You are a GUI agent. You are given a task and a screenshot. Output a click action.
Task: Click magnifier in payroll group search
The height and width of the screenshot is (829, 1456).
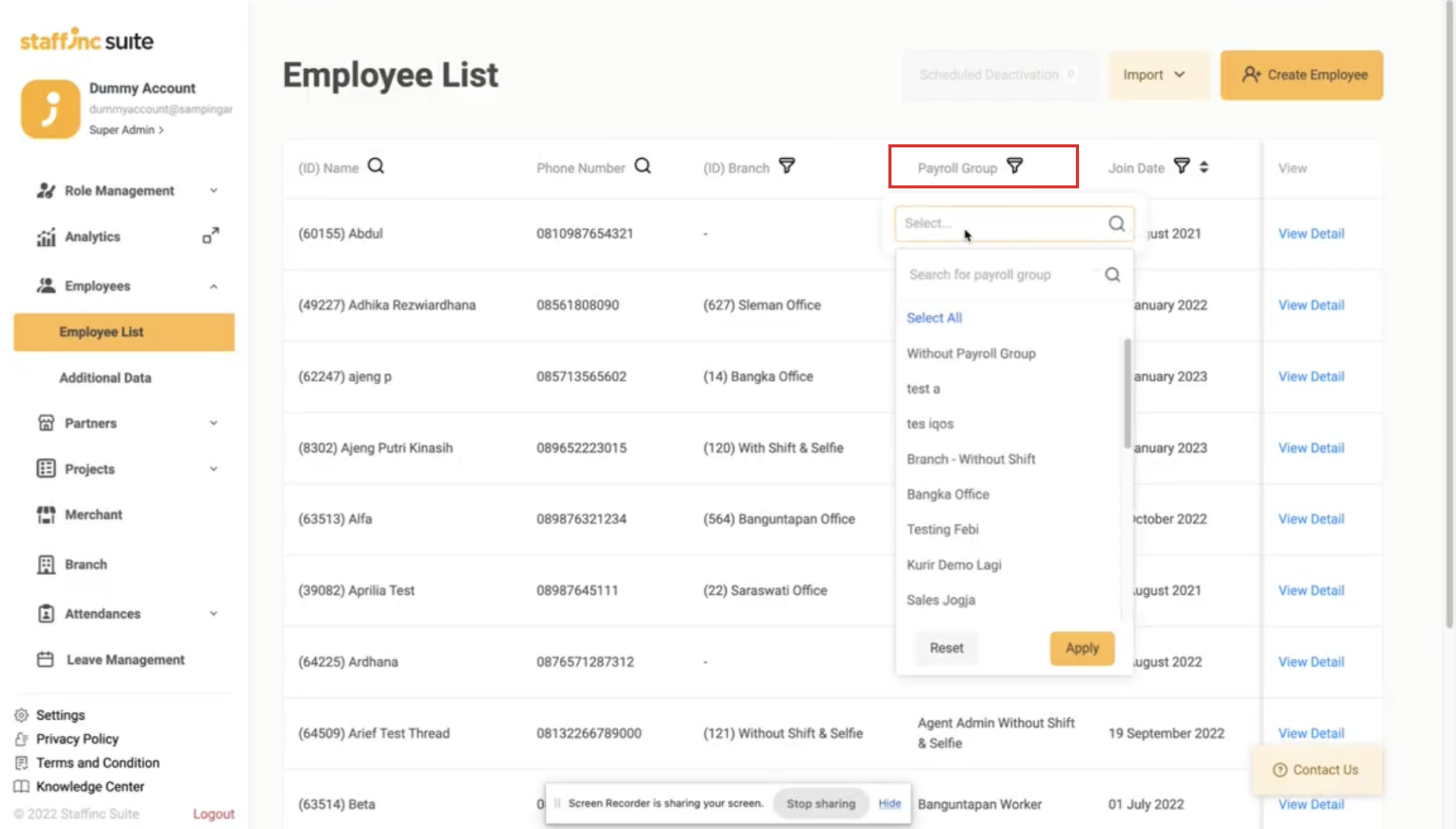click(1112, 274)
